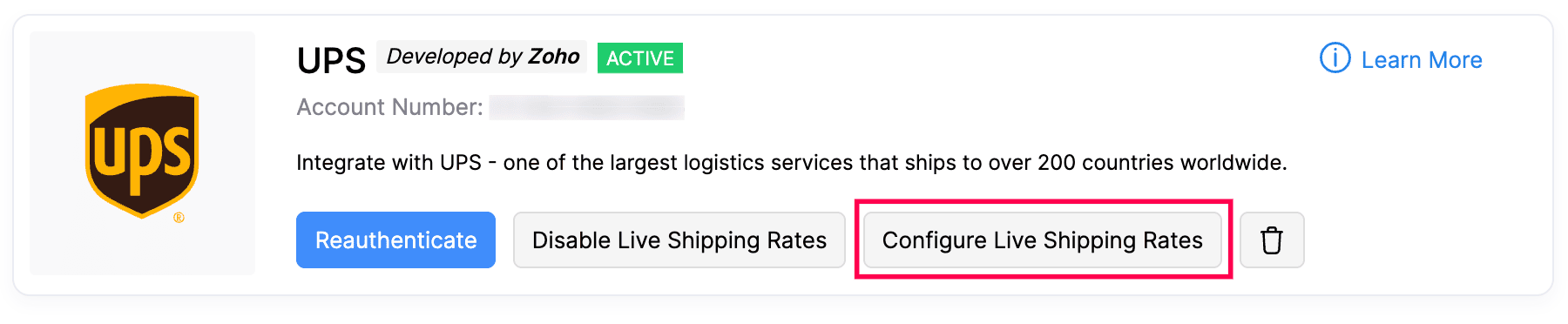Click the blurred account number value
The width and height of the screenshot is (1568, 324).
coord(587,107)
